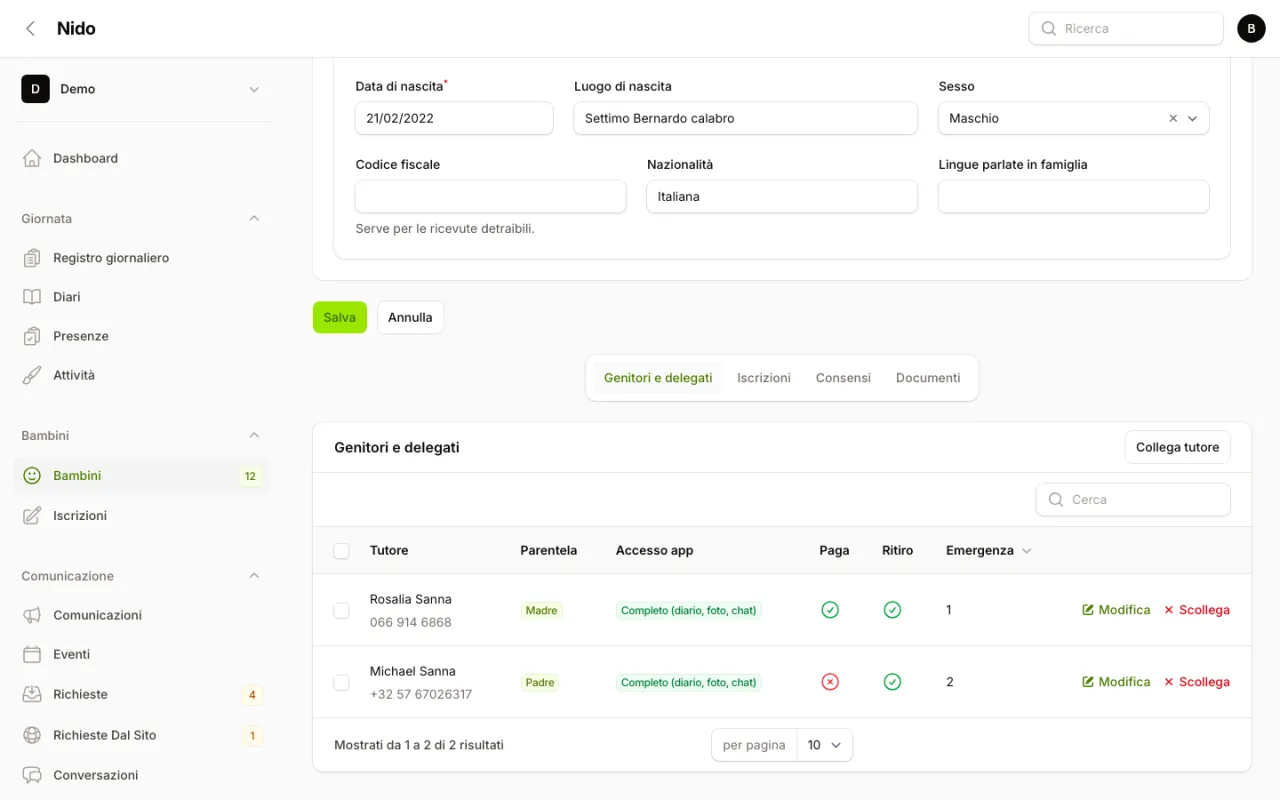This screenshot has height=800, width=1280.
Task: Toggle the select-all checkbox in table header
Action: (x=341, y=551)
